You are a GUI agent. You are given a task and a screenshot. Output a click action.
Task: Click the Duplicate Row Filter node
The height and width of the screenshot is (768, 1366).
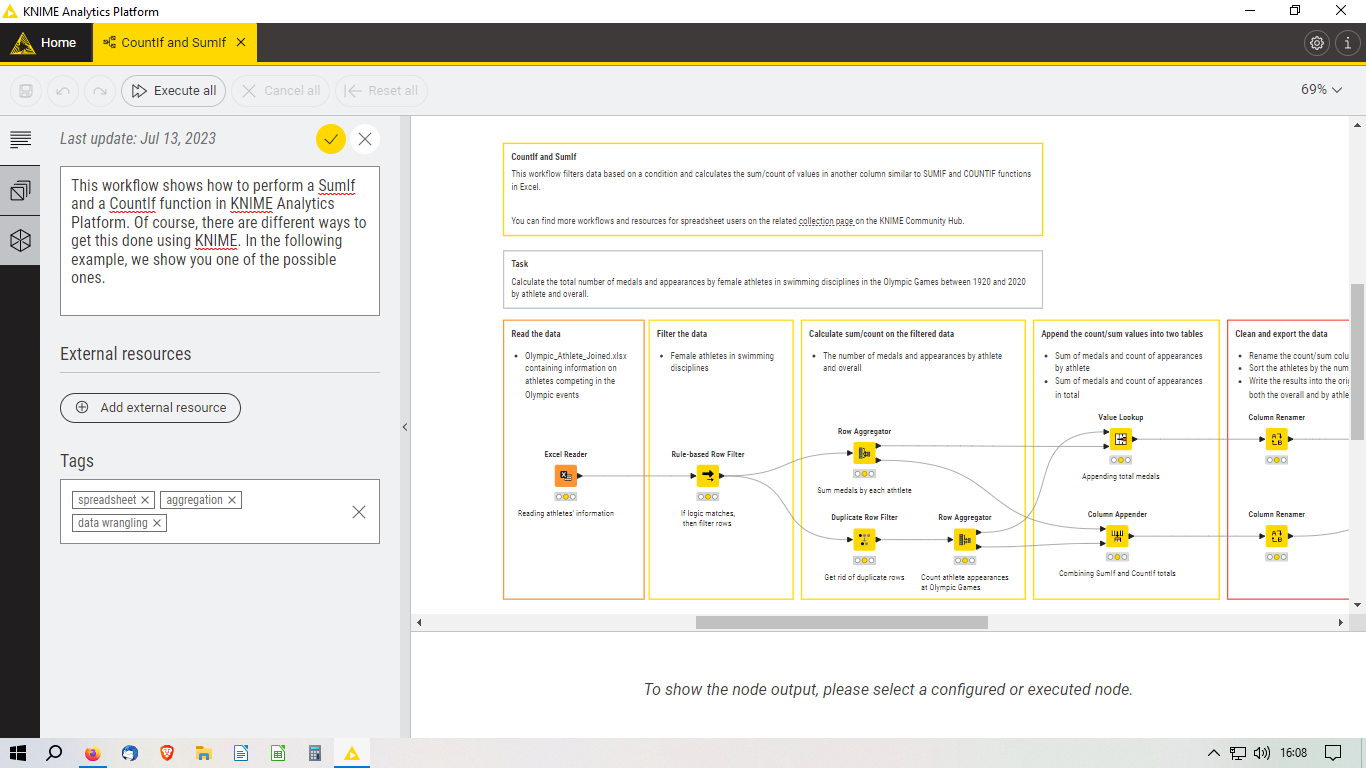pos(863,539)
